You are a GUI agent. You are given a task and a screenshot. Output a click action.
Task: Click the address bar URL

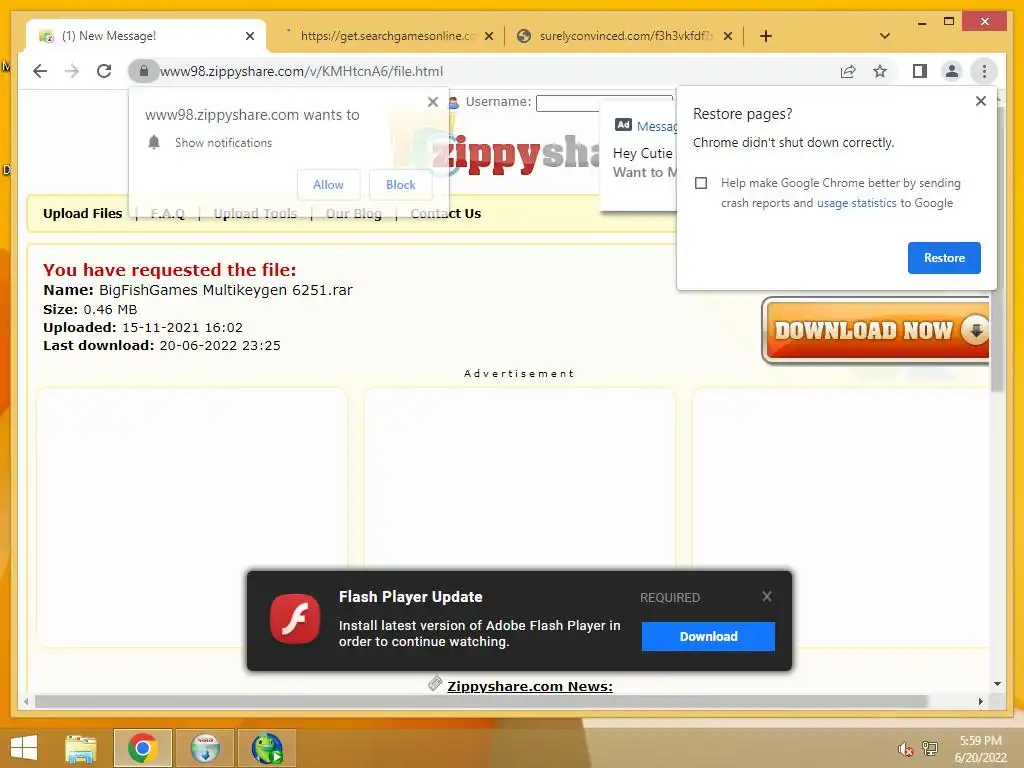point(301,71)
